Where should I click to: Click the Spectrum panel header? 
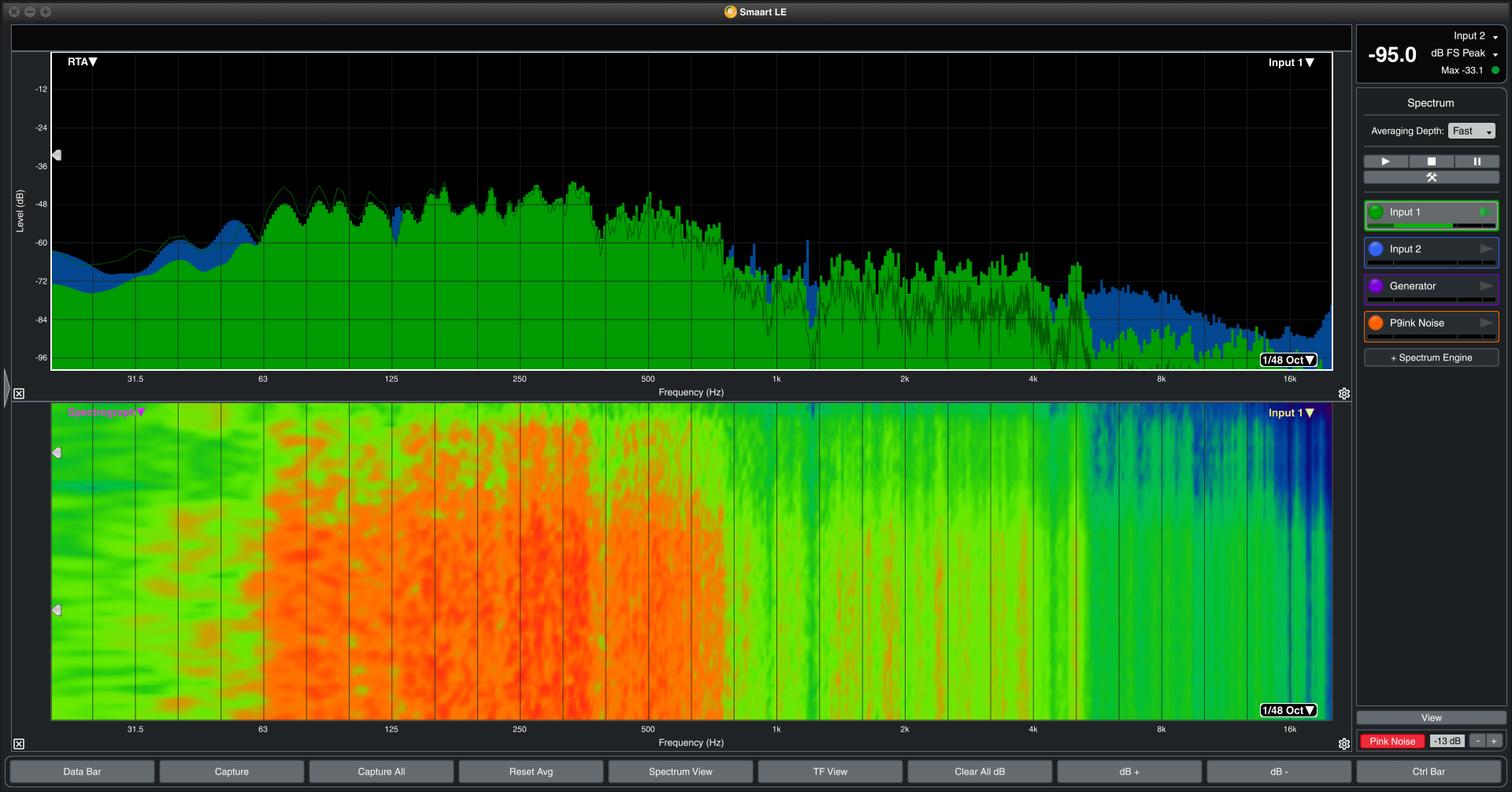click(1431, 103)
